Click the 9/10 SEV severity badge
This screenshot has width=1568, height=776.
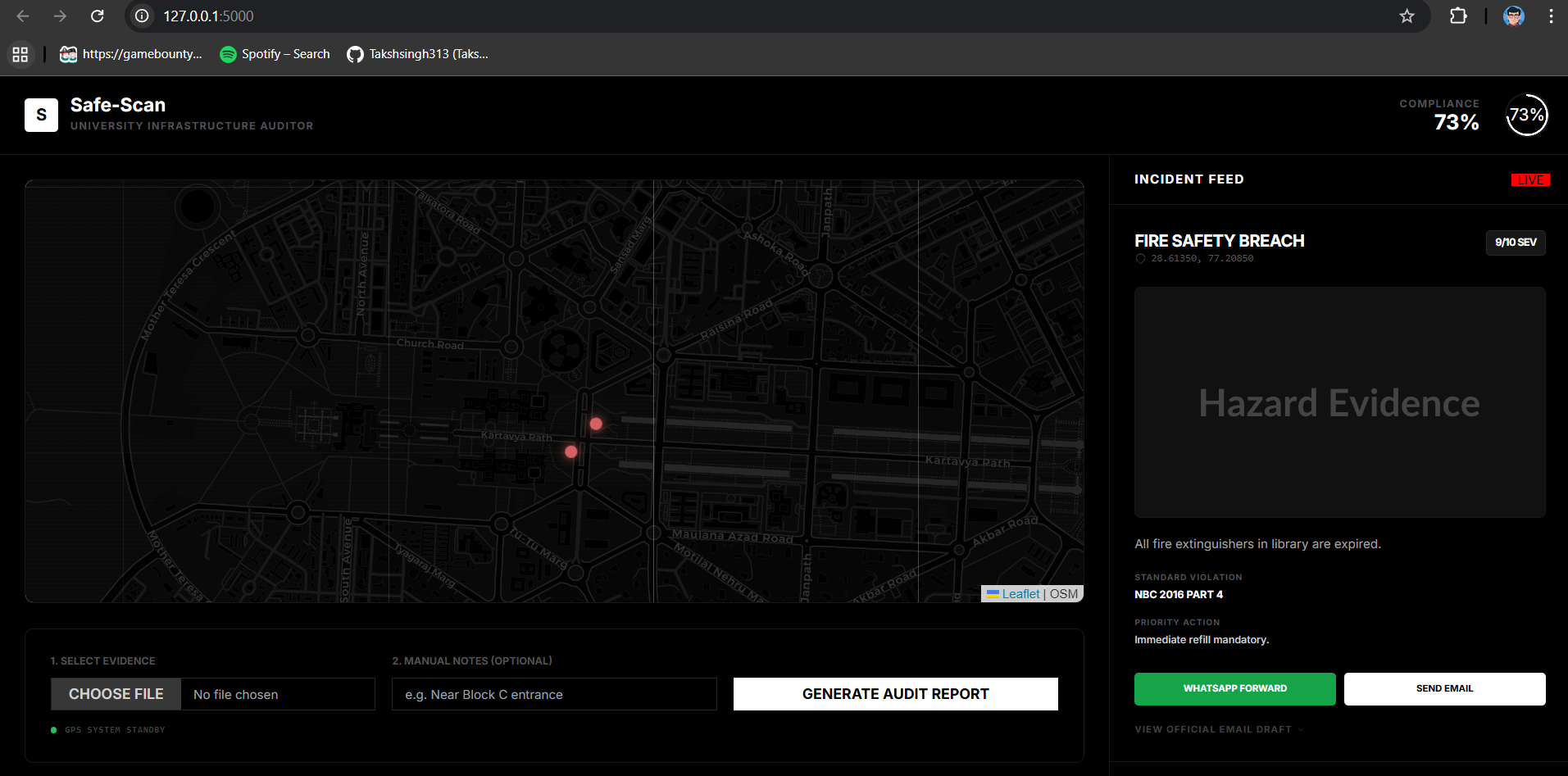[1516, 243]
